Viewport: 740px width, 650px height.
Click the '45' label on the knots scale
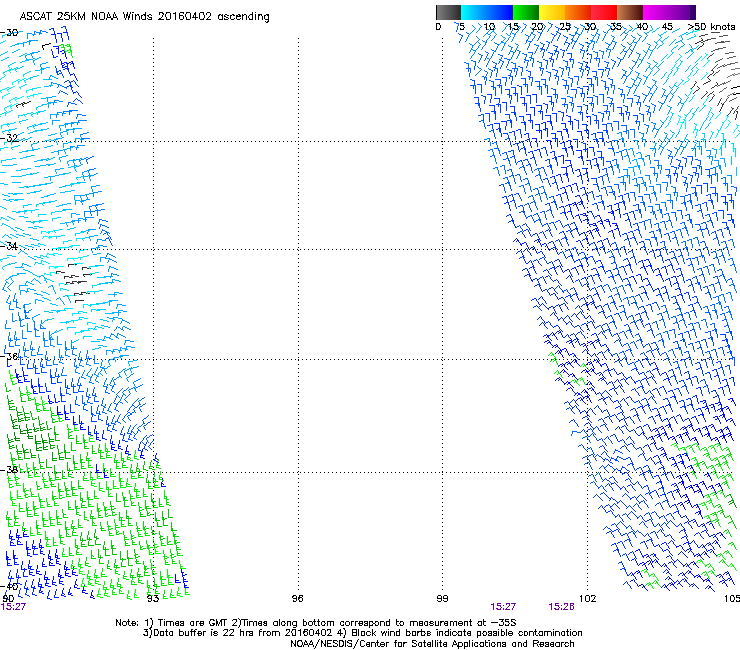(667, 26)
